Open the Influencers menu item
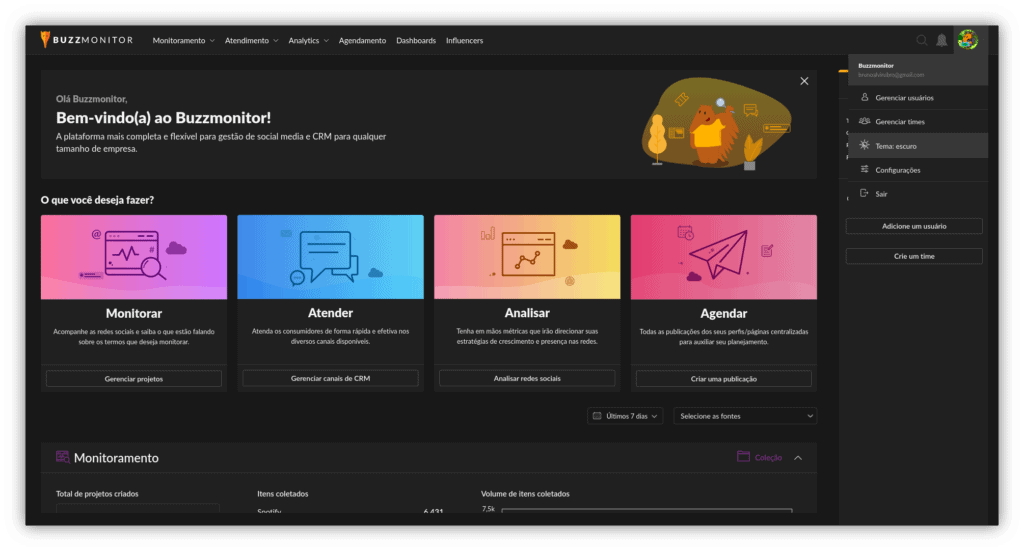Image resolution: width=1024 pixels, height=551 pixels. (x=464, y=41)
